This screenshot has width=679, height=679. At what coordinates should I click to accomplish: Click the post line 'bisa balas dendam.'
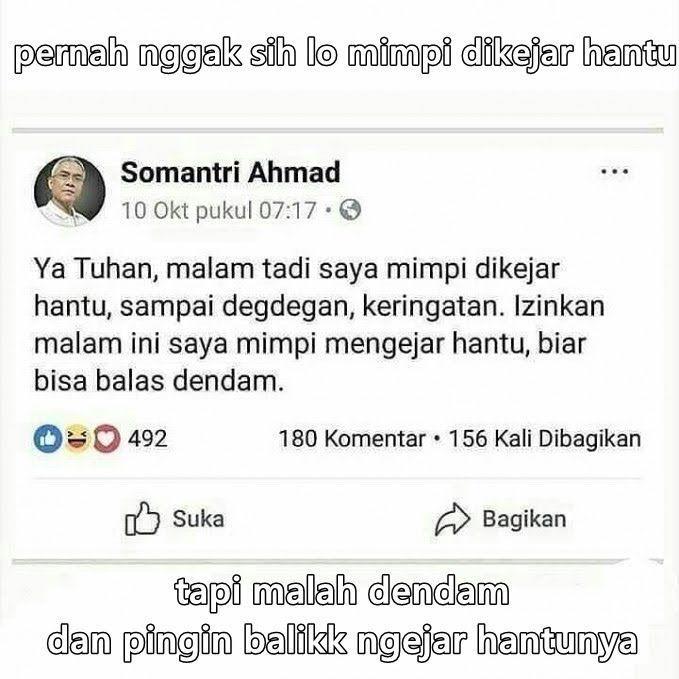158,382
